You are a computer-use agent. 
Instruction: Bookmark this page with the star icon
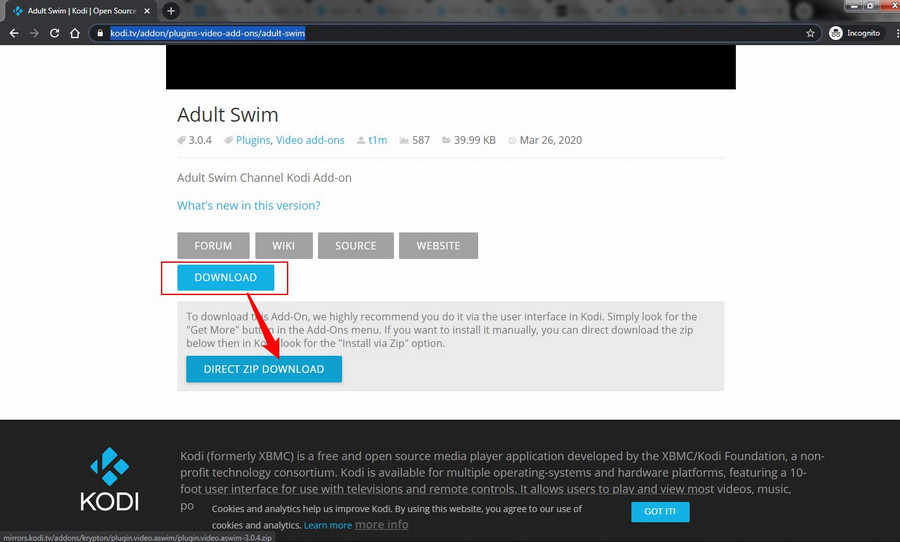point(810,33)
